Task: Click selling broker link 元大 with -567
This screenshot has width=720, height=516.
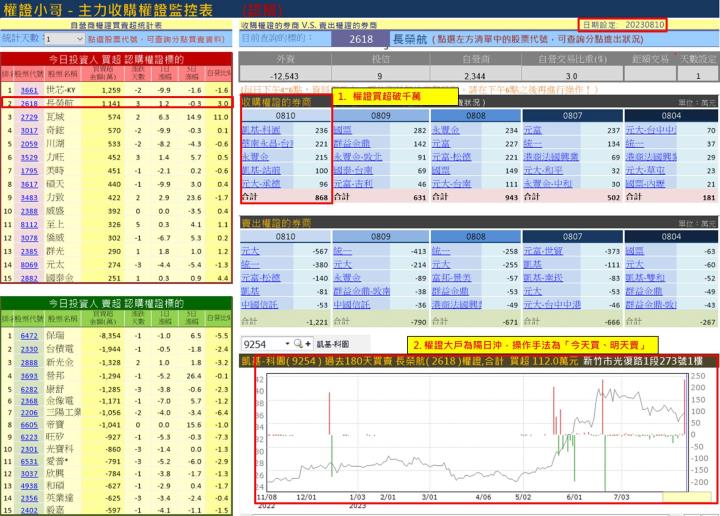Action: pyautogui.click(x=250, y=251)
